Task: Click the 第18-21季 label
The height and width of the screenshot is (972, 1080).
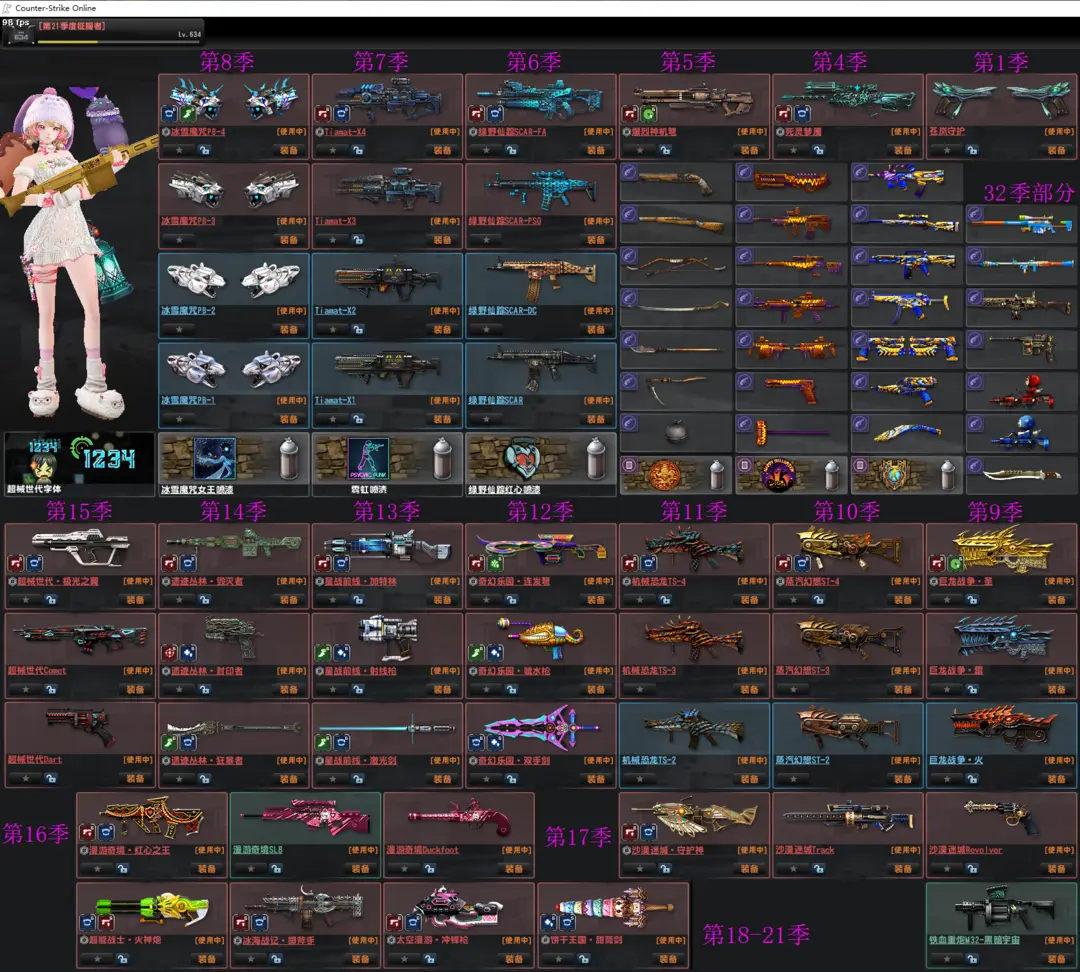Action: [756, 935]
